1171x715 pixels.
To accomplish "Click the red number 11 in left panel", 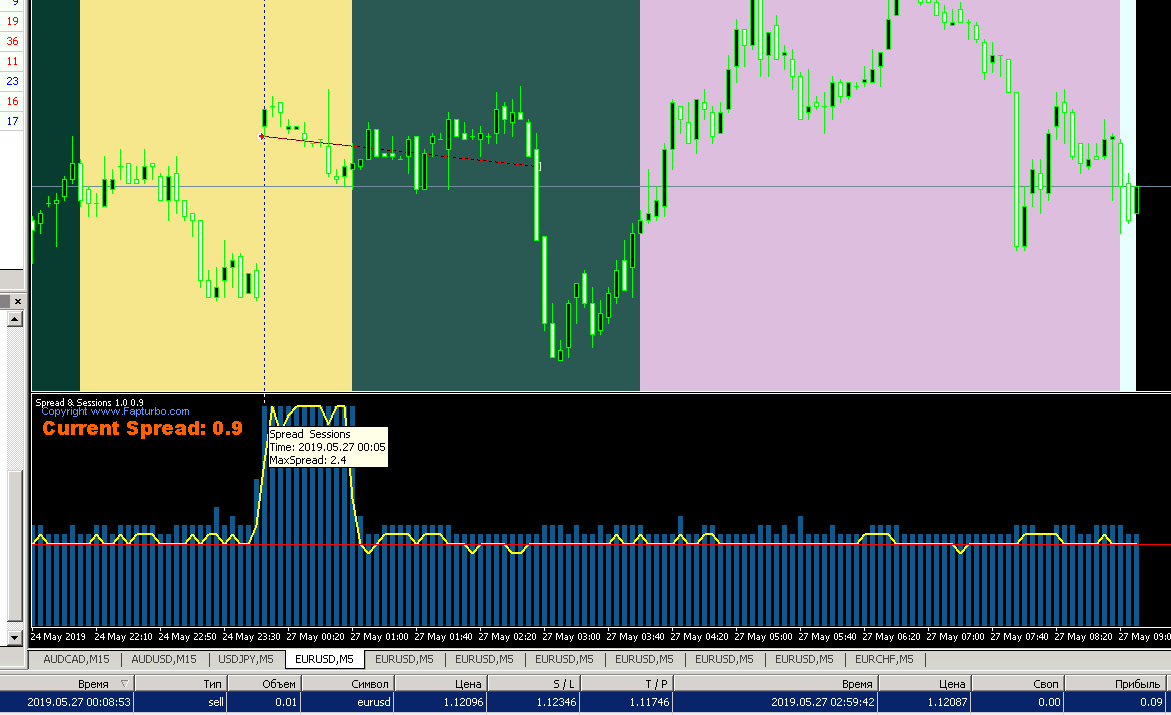I will tap(12, 61).
